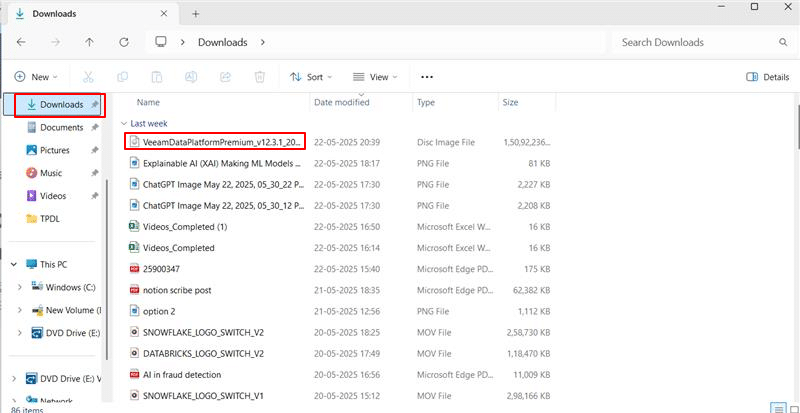
Task: Open the See more ellipsis menu
Action: (427, 77)
